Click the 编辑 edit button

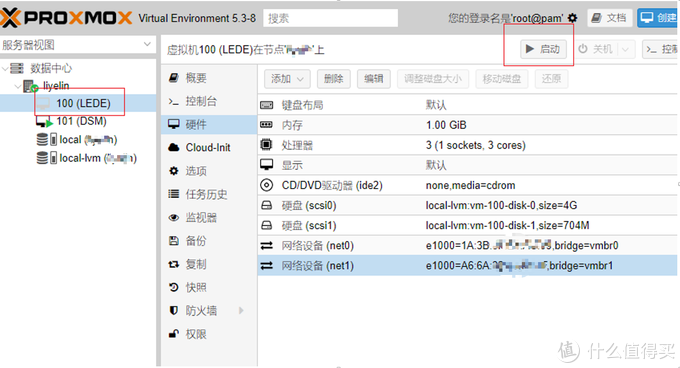(x=373, y=79)
